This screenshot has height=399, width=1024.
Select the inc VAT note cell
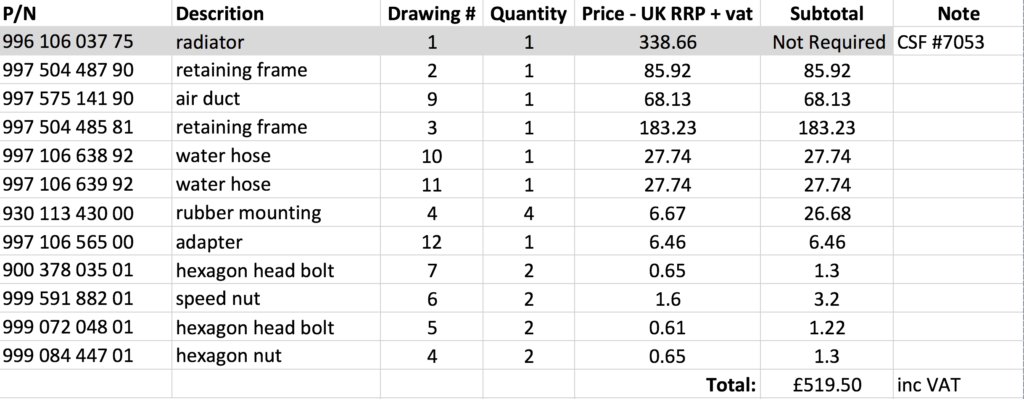[958, 385]
